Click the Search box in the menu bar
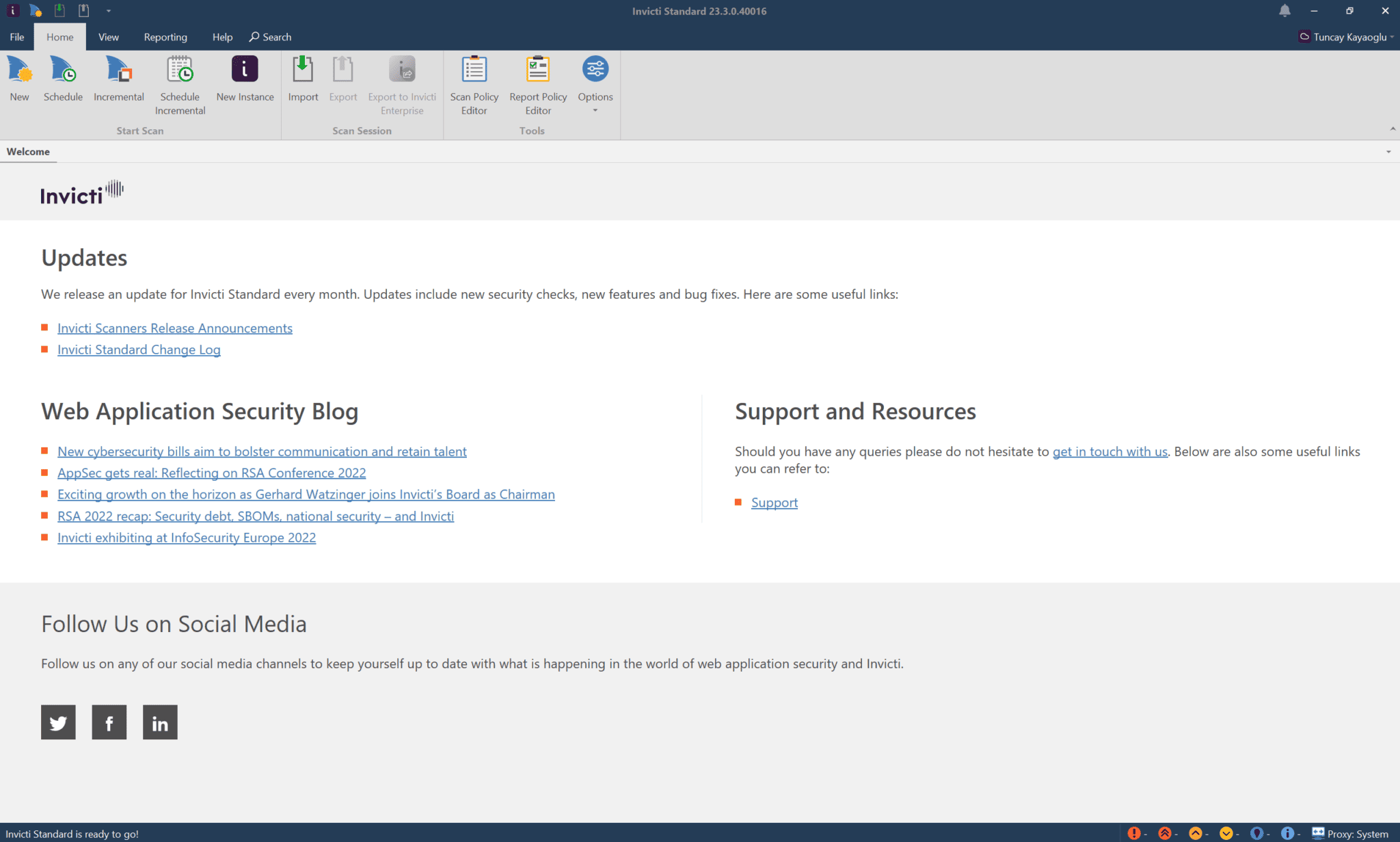 [271, 37]
